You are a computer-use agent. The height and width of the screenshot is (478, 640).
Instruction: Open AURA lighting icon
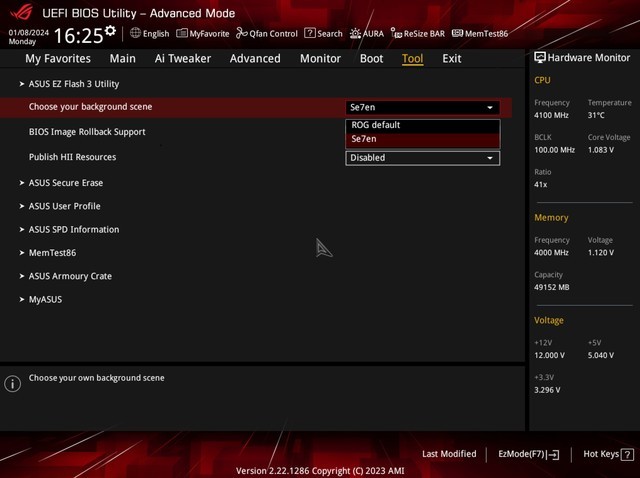355,33
